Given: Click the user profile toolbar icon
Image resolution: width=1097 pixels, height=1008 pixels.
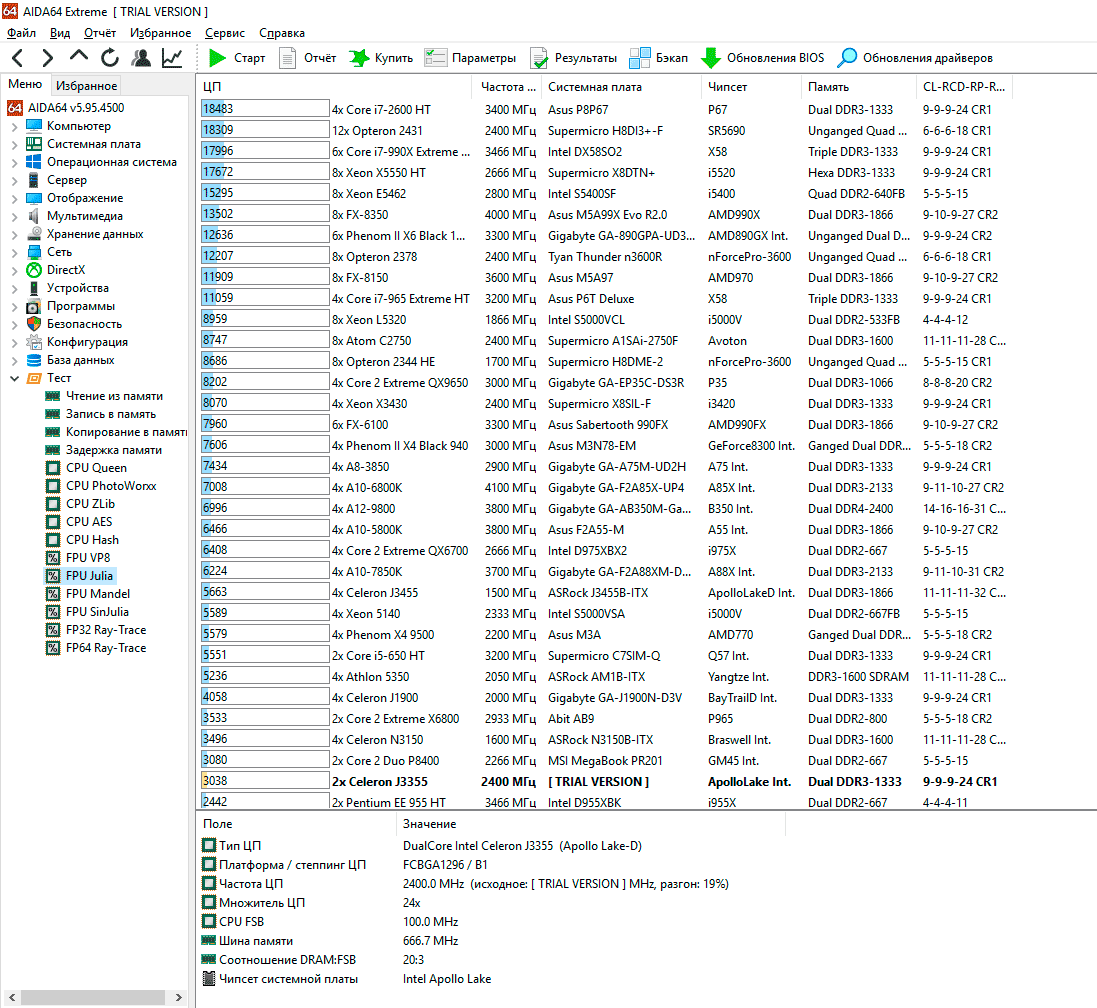Looking at the screenshot, I should 141,58.
